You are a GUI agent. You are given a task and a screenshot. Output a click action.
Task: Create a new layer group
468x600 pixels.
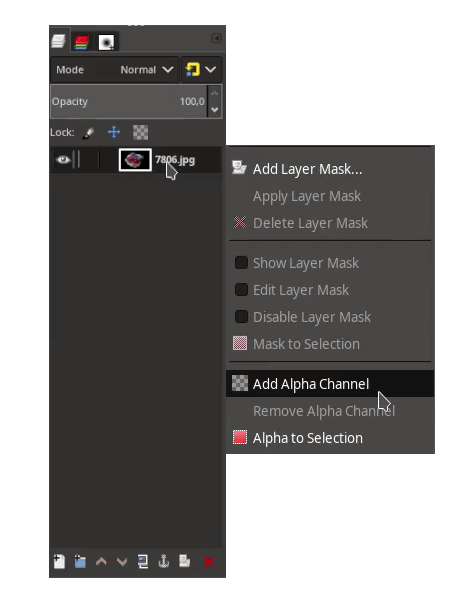coord(80,561)
